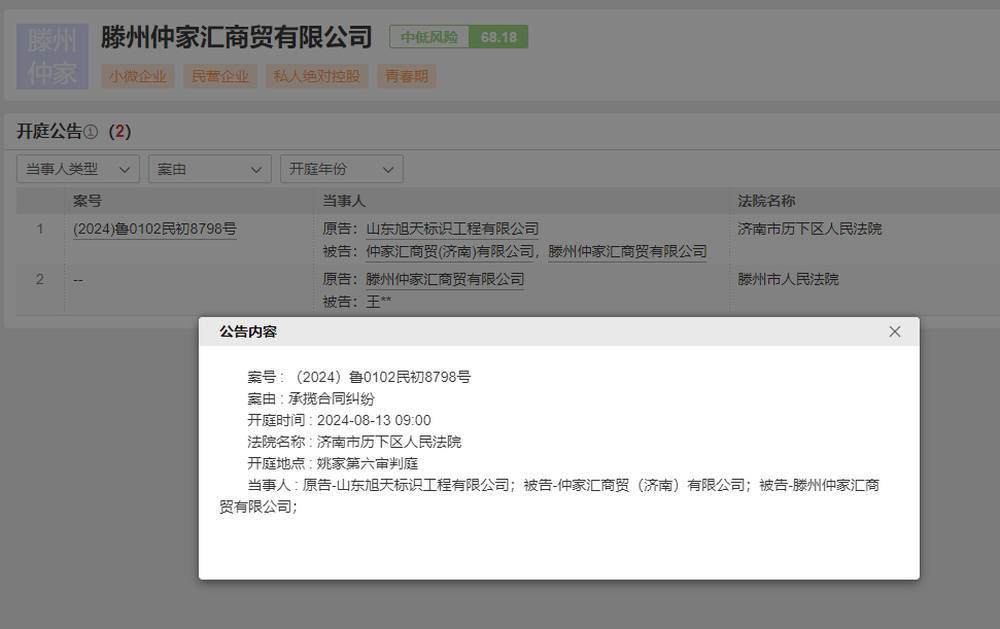Click the 青春期 tag
This screenshot has height=629, width=1000.
coord(406,75)
